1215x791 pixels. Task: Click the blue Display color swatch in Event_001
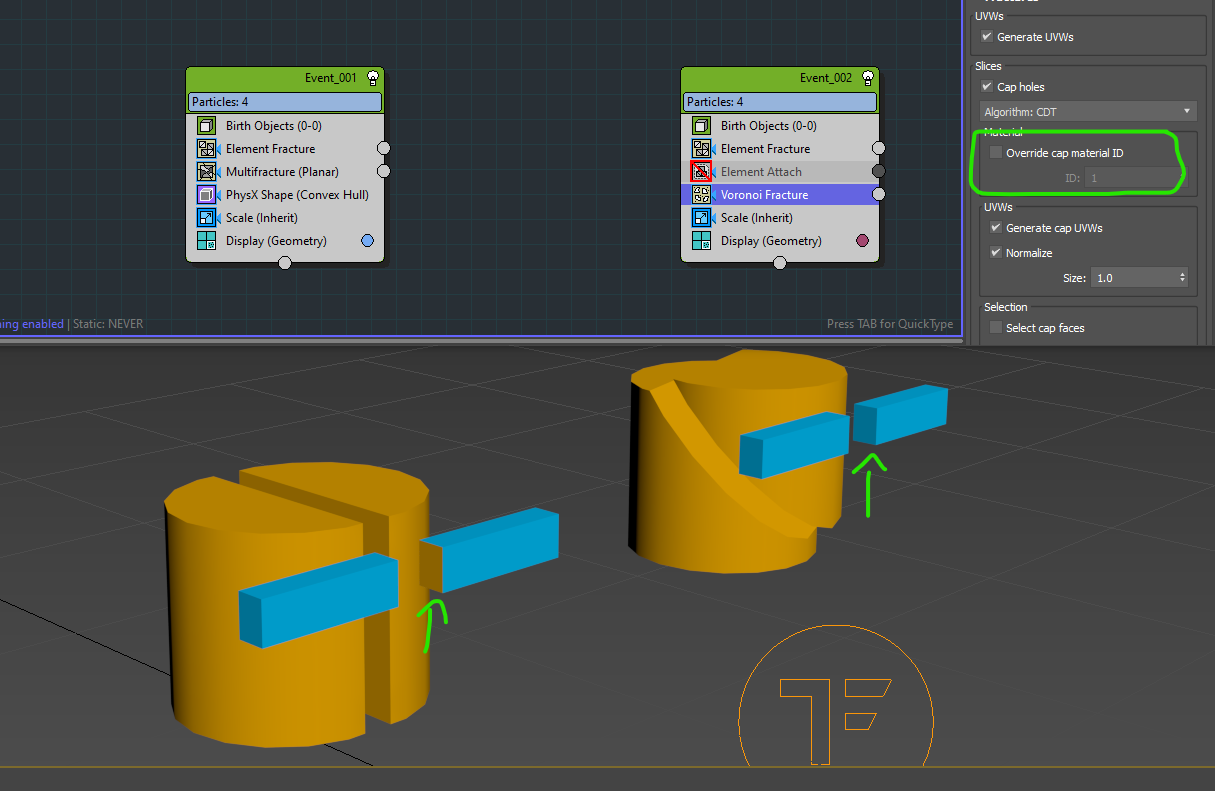(367, 241)
